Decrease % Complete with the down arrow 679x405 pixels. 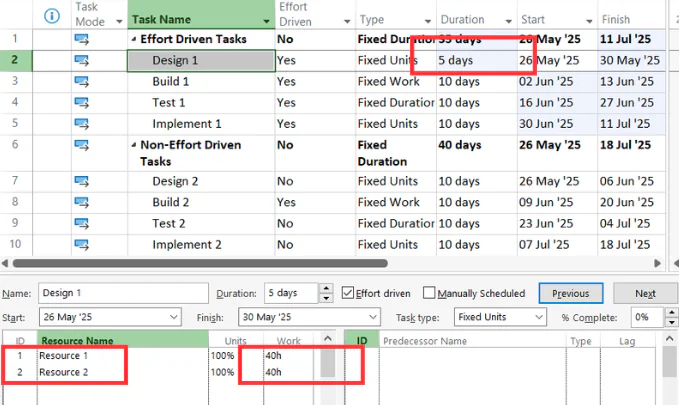tap(672, 322)
